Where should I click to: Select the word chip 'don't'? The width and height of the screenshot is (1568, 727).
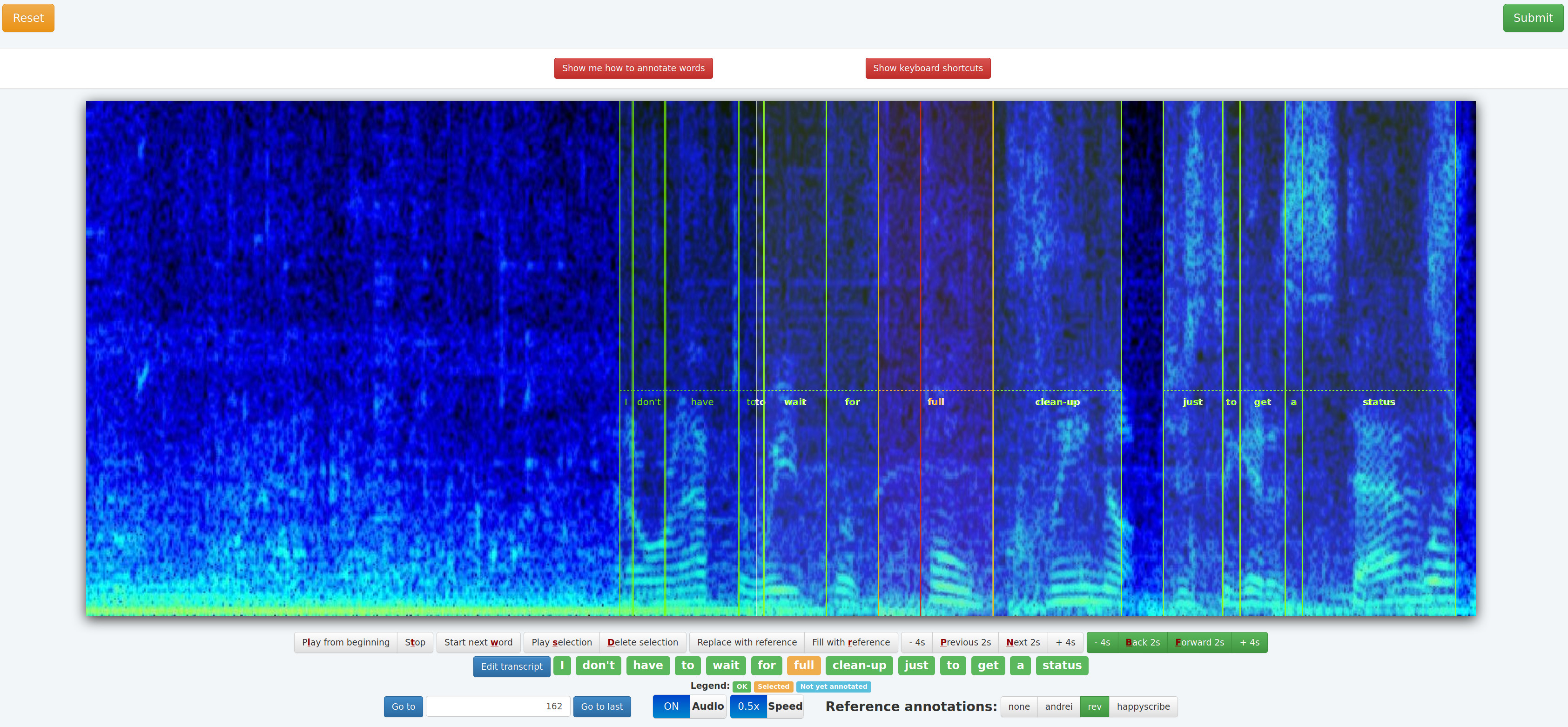click(x=599, y=666)
